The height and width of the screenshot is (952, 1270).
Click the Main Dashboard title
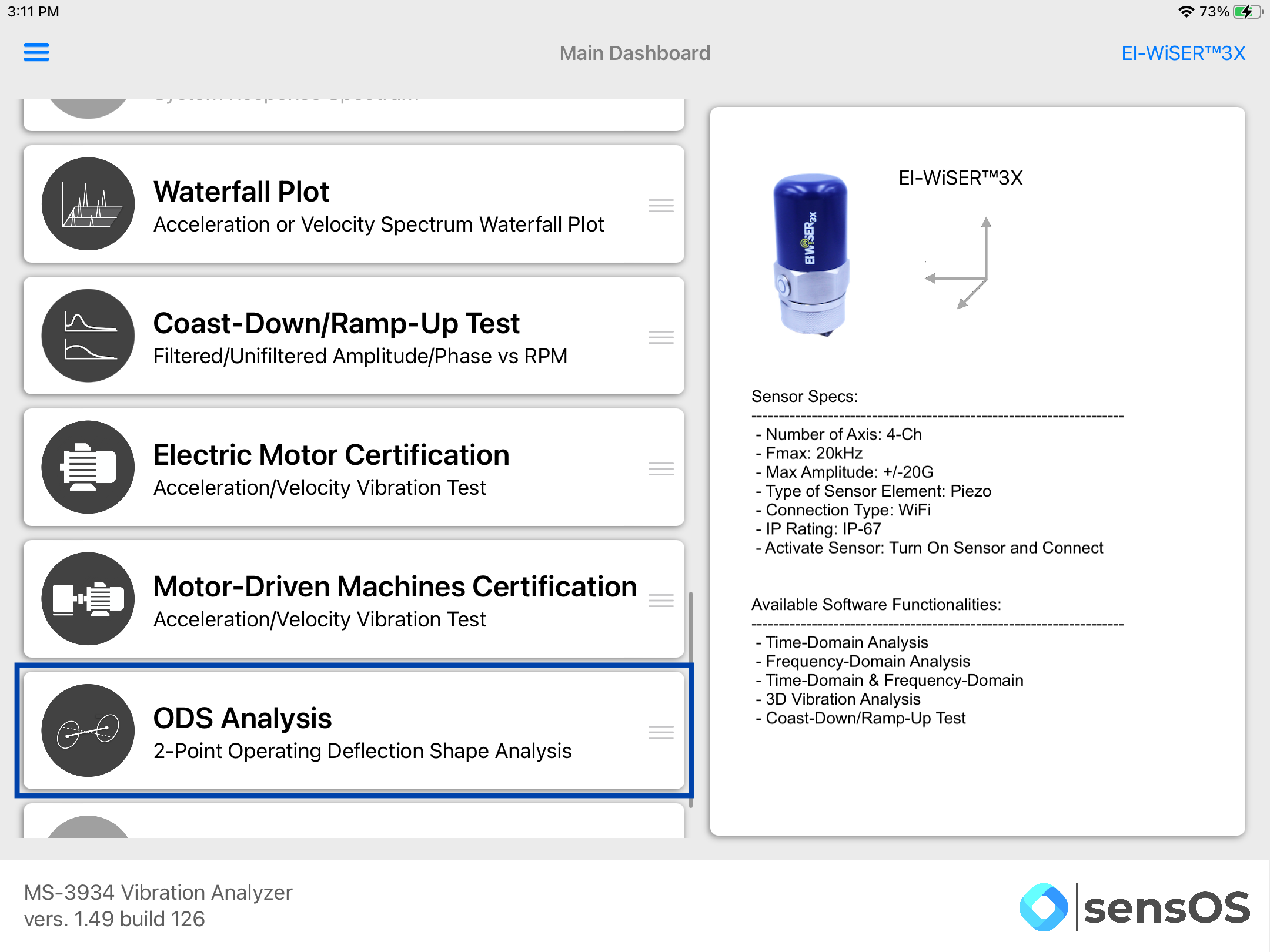click(x=635, y=53)
